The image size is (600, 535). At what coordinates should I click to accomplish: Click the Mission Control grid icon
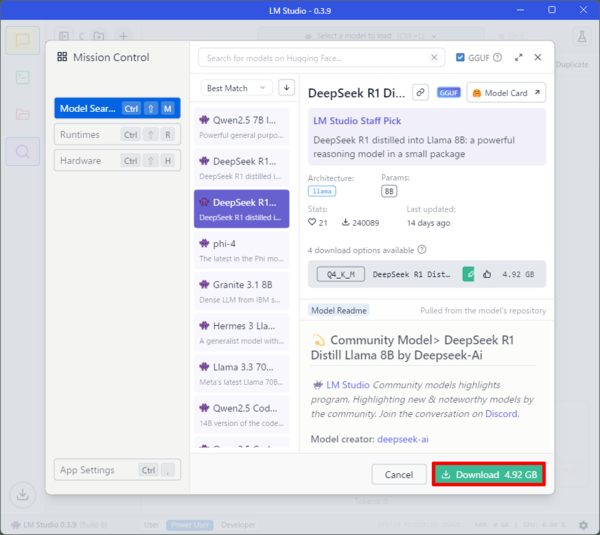[x=62, y=57]
